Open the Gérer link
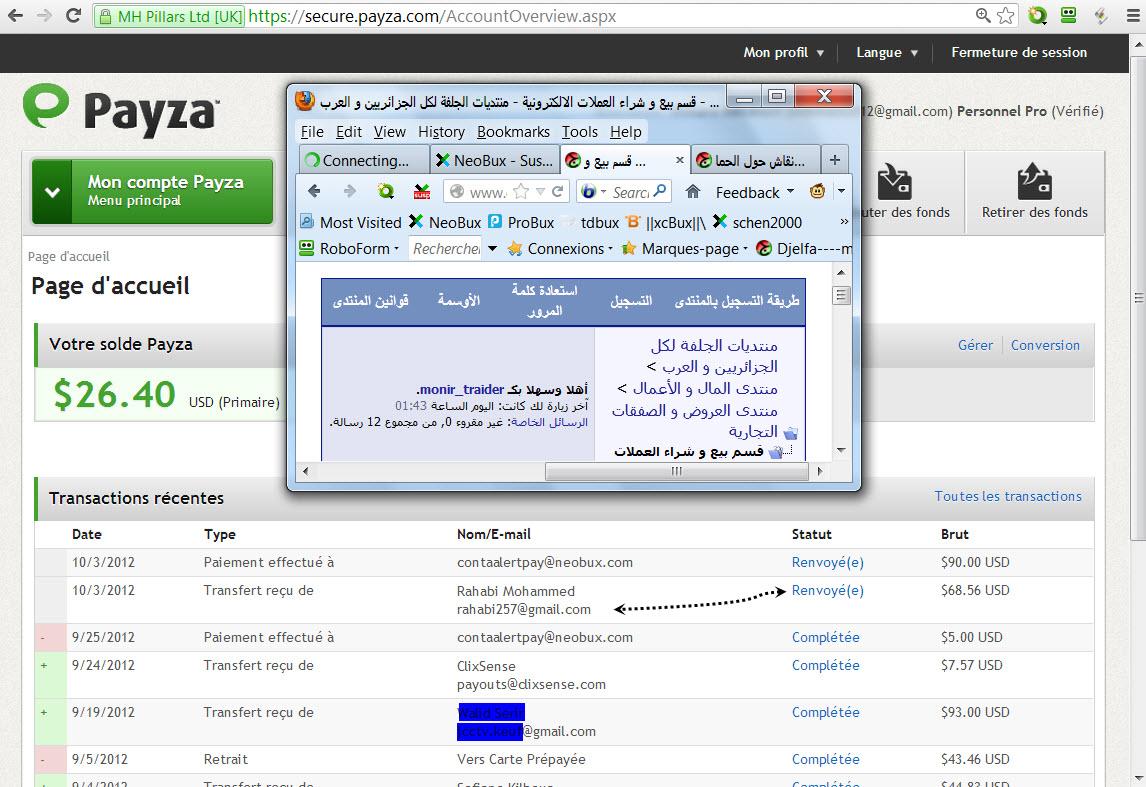The width and height of the screenshot is (1146, 787). pyautogui.click(x=975, y=345)
